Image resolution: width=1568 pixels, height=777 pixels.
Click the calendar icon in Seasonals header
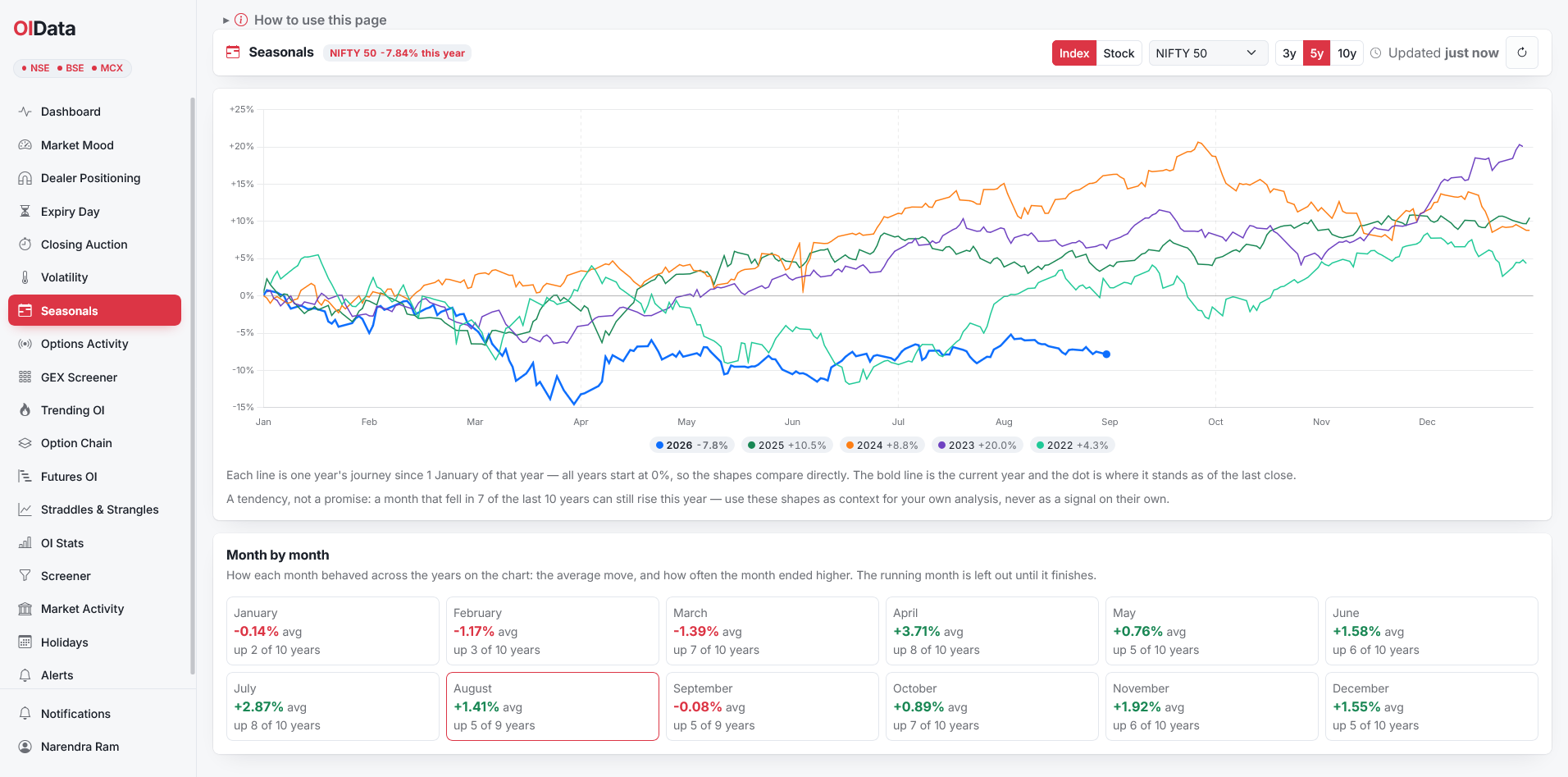[233, 53]
